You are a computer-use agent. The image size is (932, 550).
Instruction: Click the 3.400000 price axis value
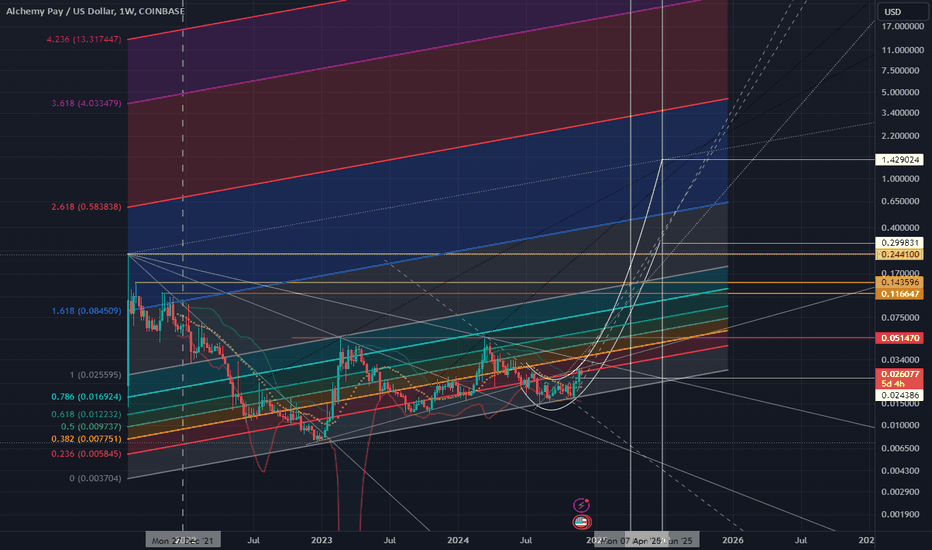point(902,113)
